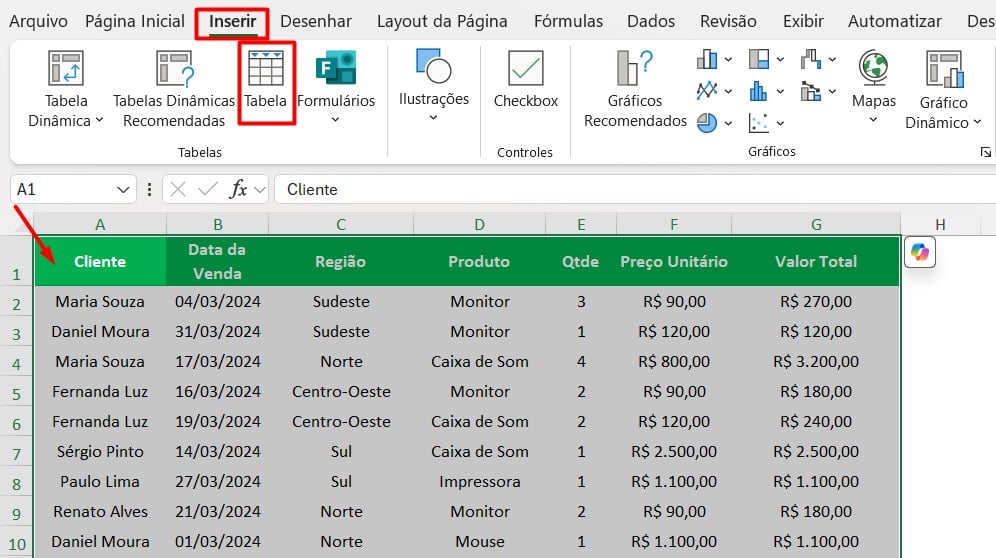
Task: Insert a pie or doughnut chart
Action: pos(707,123)
